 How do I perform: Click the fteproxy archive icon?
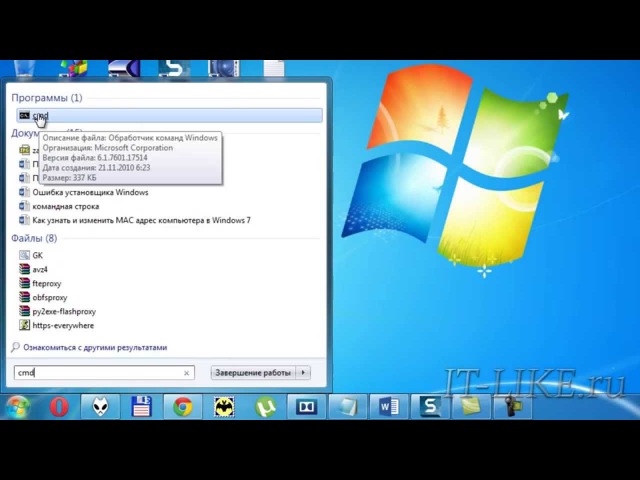click(24, 283)
